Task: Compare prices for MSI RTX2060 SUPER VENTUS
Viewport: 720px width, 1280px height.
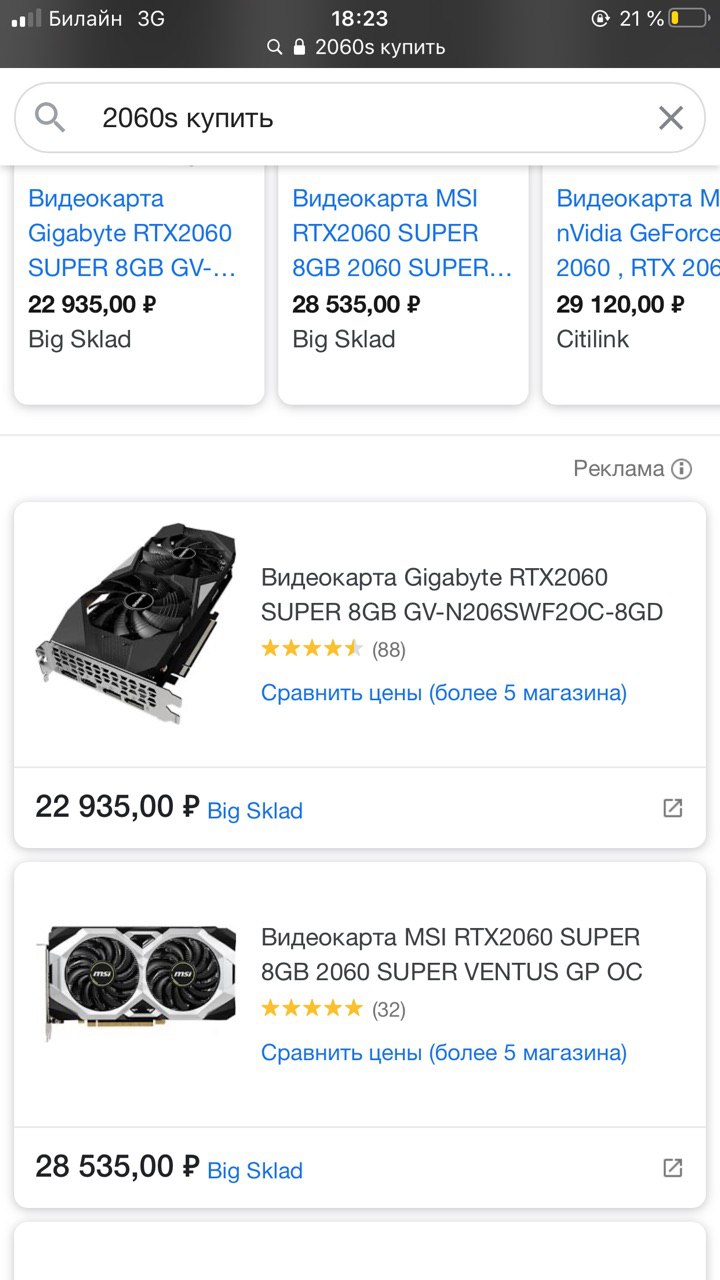Action: tap(444, 1052)
